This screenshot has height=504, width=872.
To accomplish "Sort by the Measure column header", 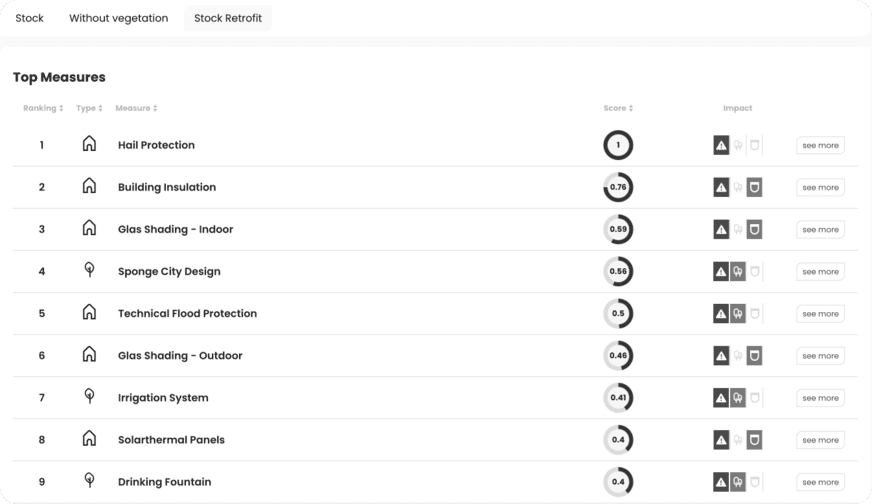I will [136, 108].
